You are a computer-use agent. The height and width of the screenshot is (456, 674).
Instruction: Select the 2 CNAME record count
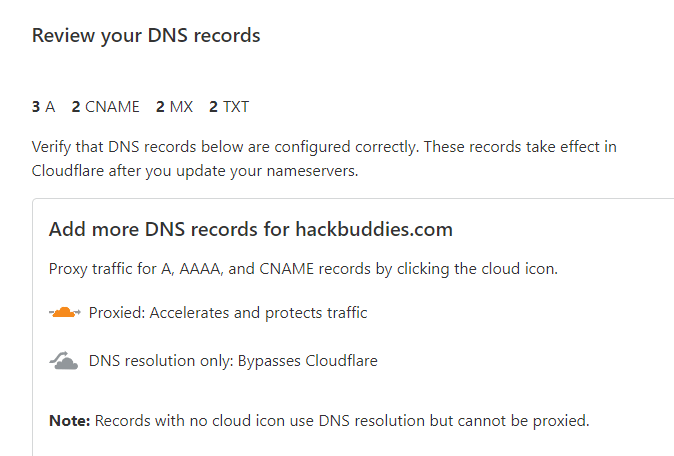(105, 107)
